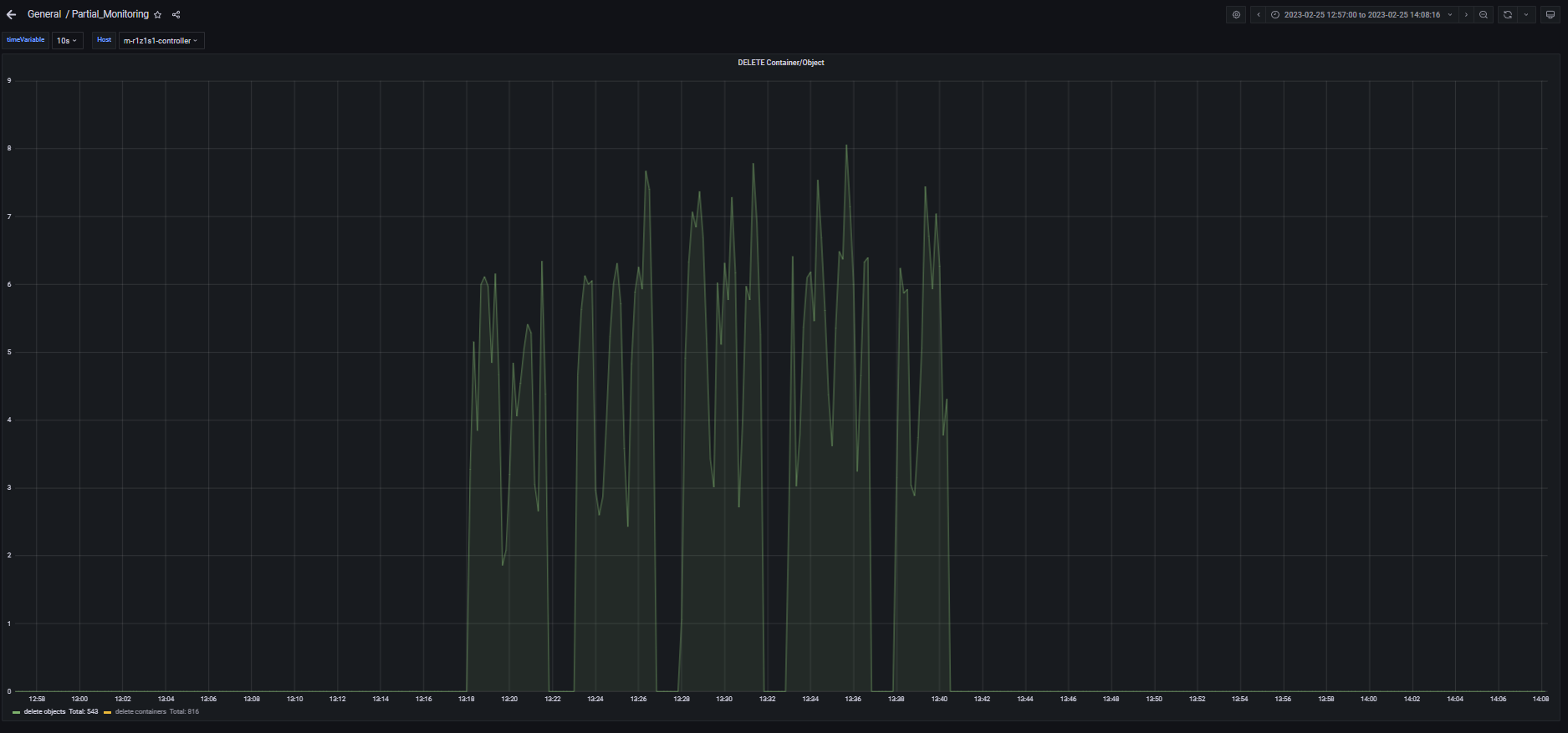Star the Partial_Monitoring dashboard

tap(158, 15)
